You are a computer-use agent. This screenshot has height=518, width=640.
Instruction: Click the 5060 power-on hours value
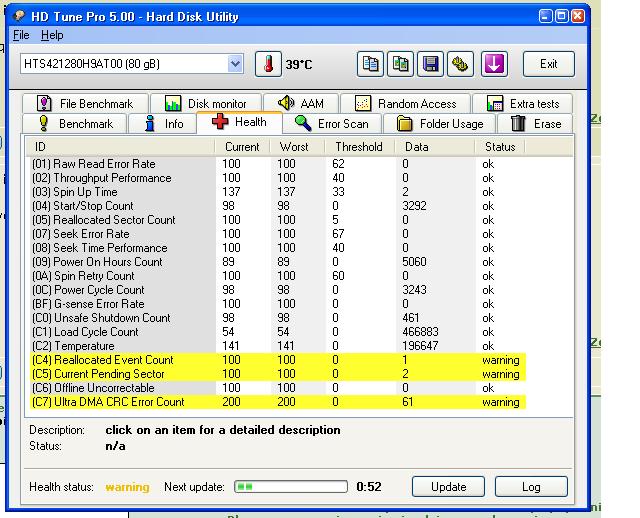click(414, 262)
